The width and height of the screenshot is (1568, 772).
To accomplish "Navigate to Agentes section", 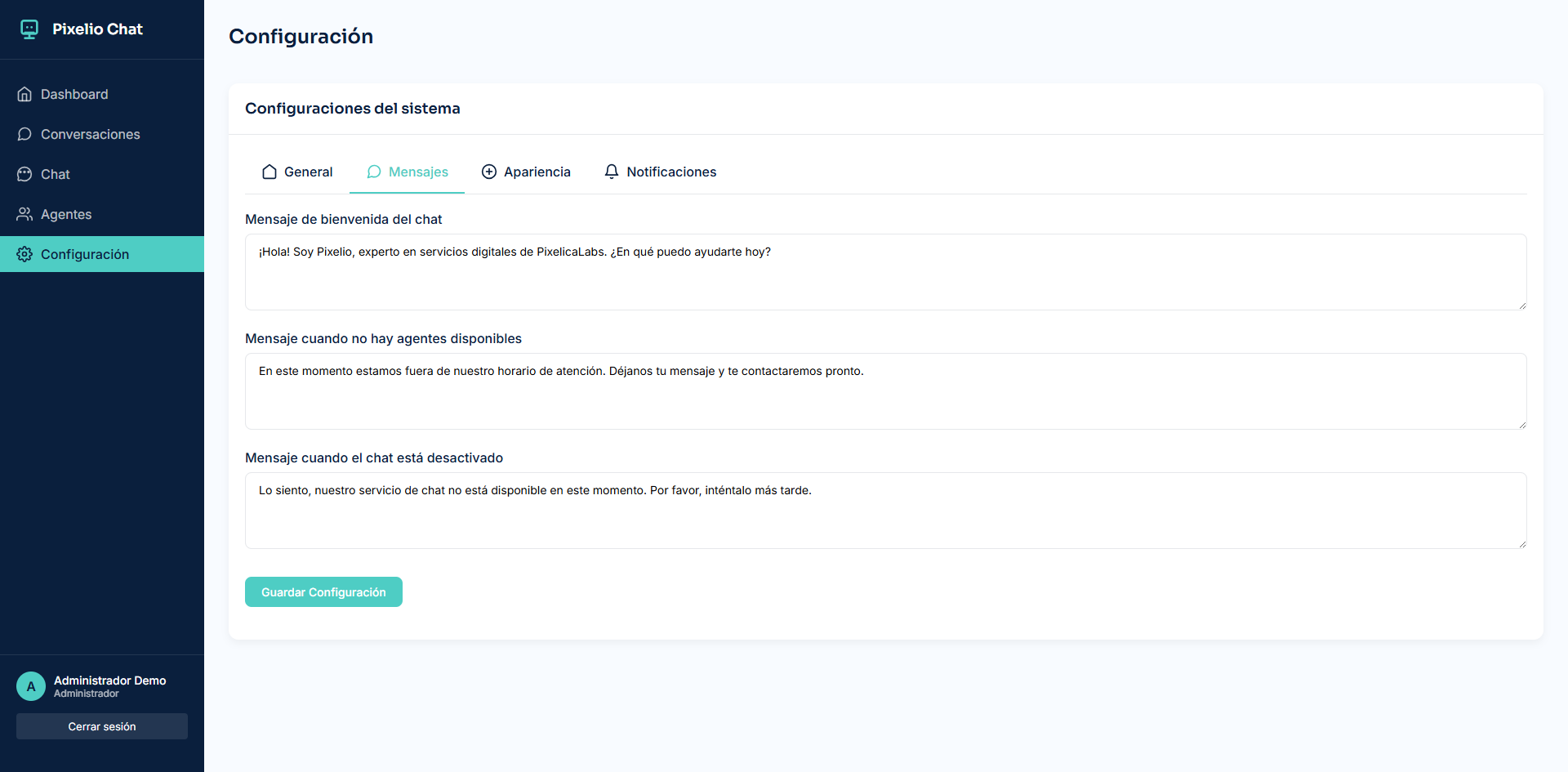I will pyautogui.click(x=102, y=214).
